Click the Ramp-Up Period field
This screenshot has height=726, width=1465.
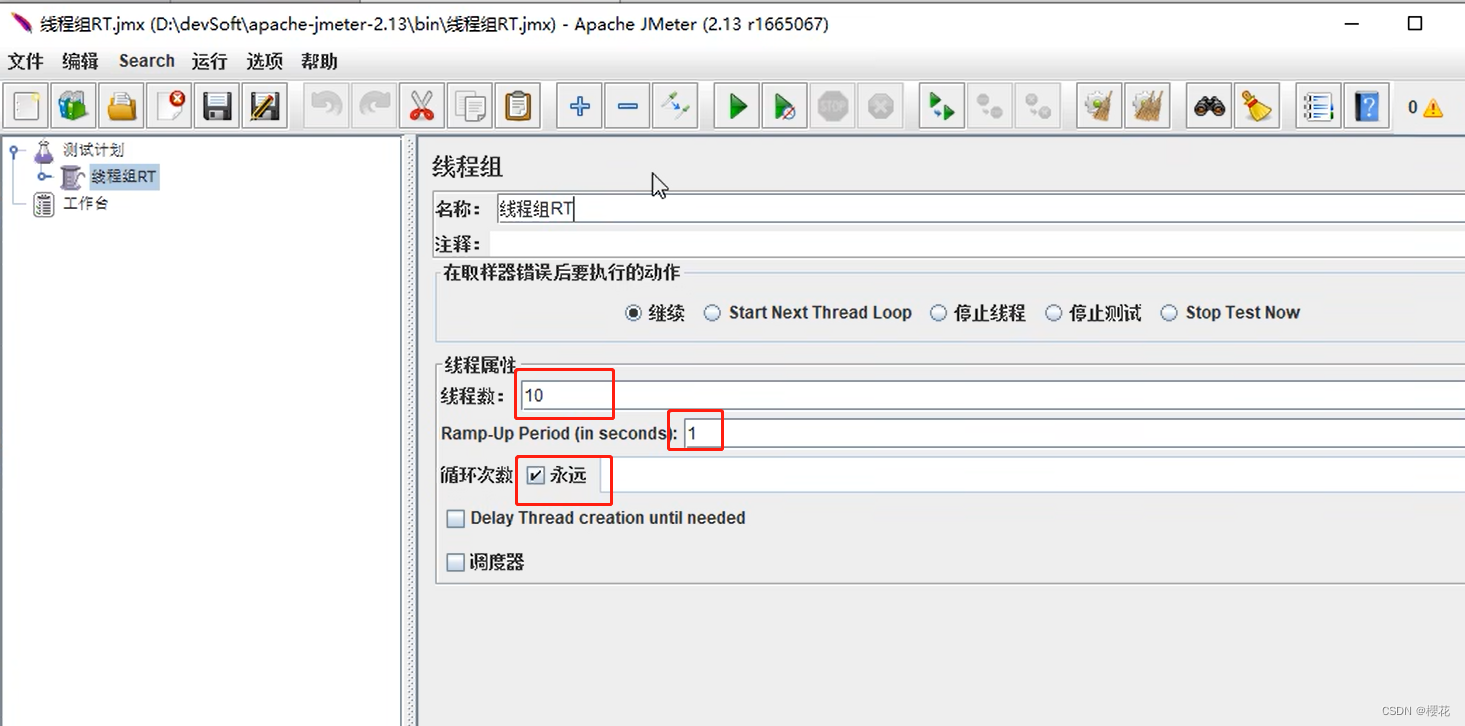[1074, 433]
